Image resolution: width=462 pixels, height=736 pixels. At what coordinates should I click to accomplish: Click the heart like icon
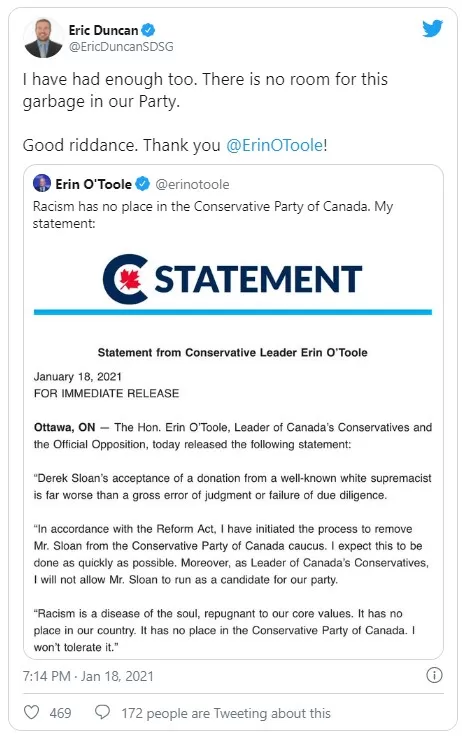click(x=31, y=713)
